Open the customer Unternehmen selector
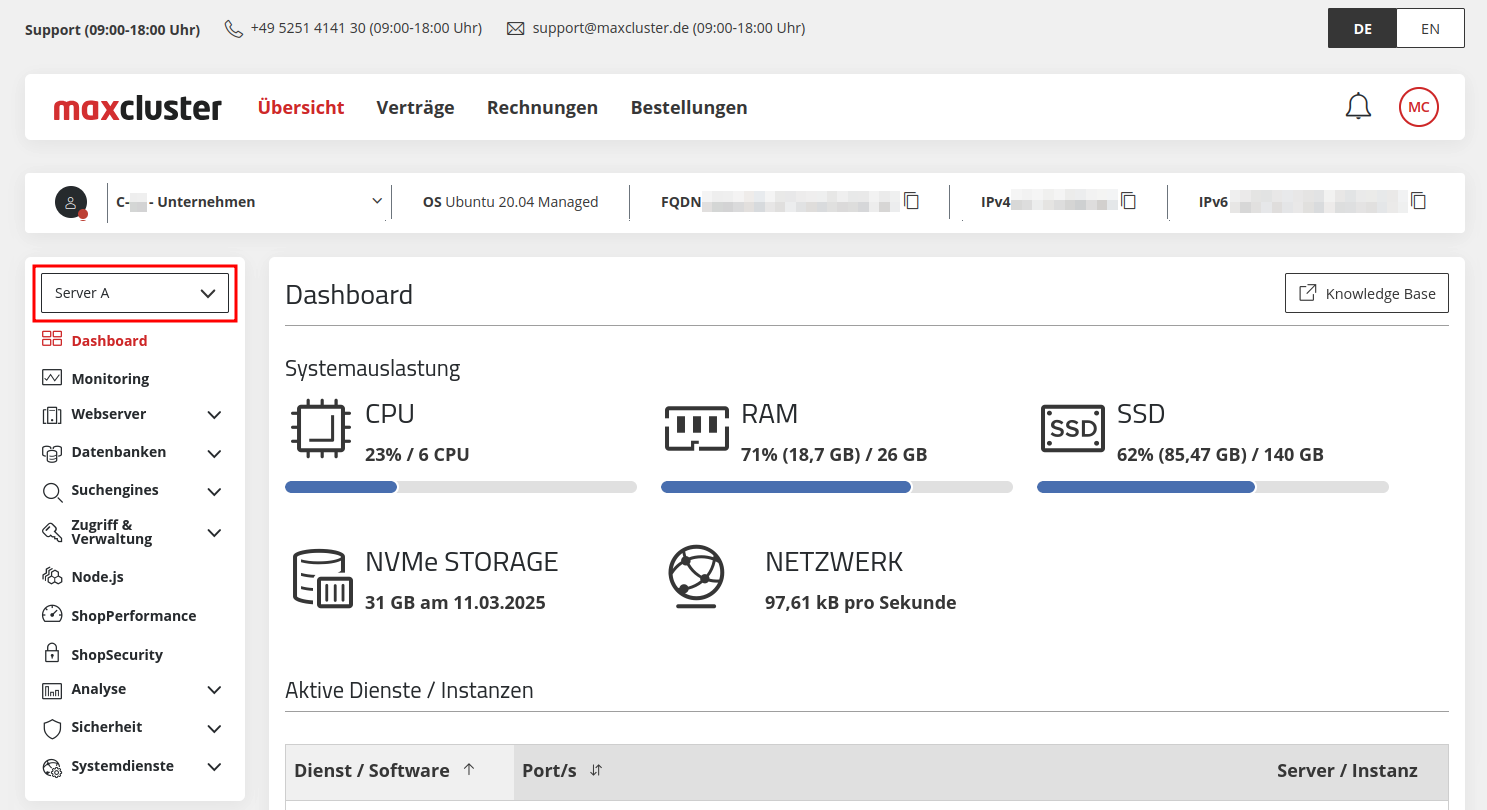Screen dimensions: 1487x810 [x=249, y=202]
